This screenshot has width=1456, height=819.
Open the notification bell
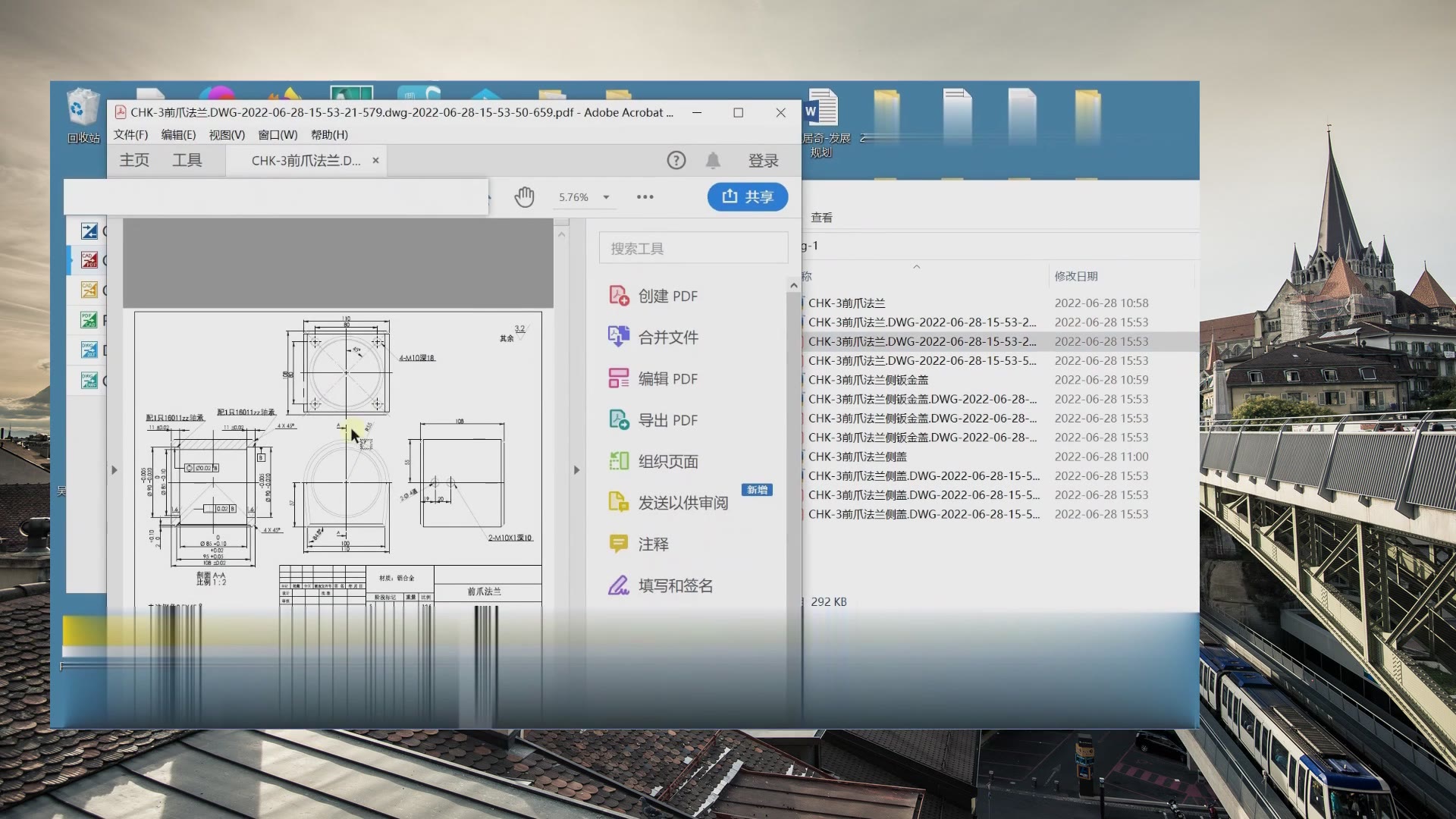click(x=713, y=160)
